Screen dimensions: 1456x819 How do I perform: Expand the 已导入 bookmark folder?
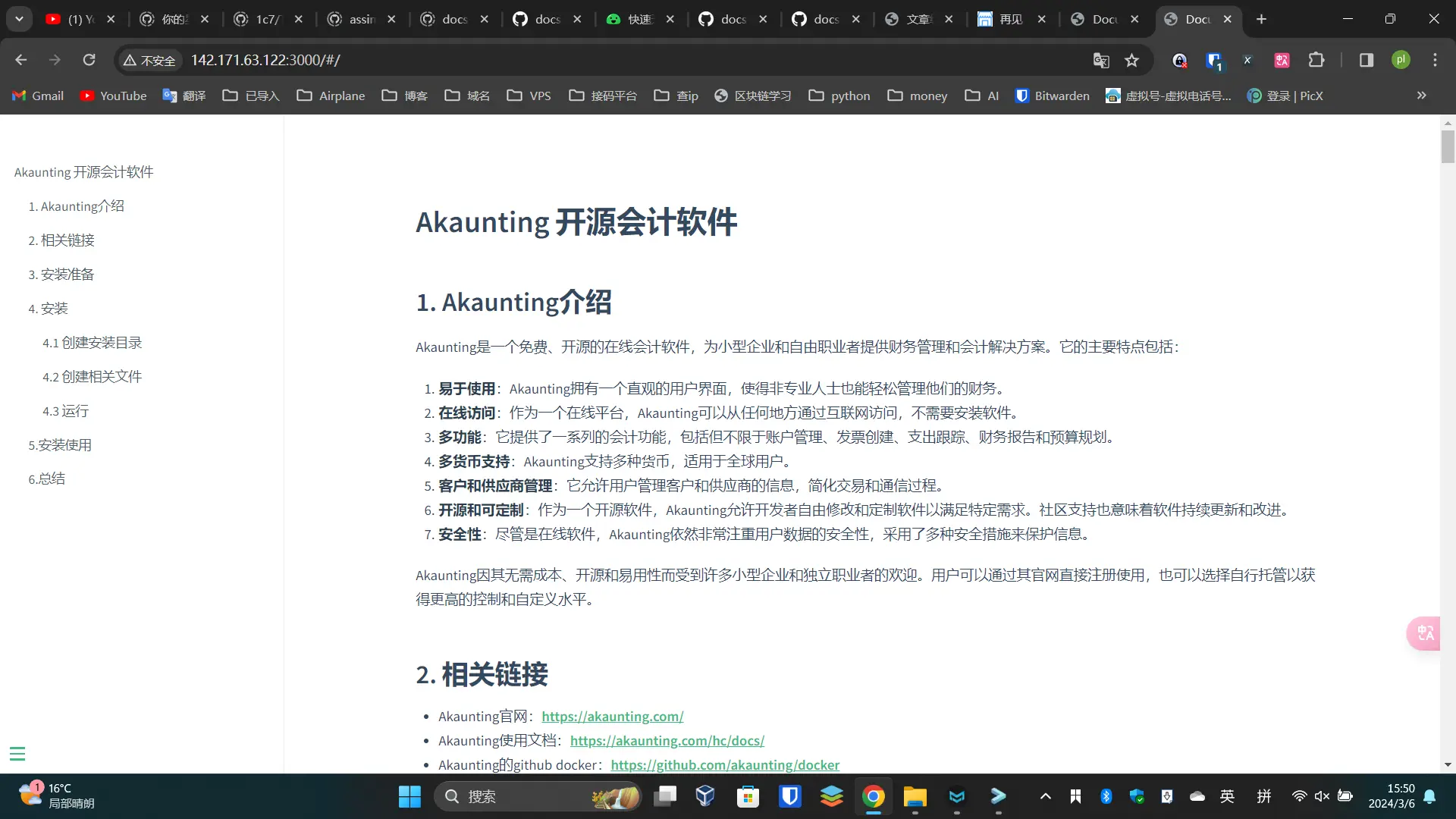tap(250, 96)
